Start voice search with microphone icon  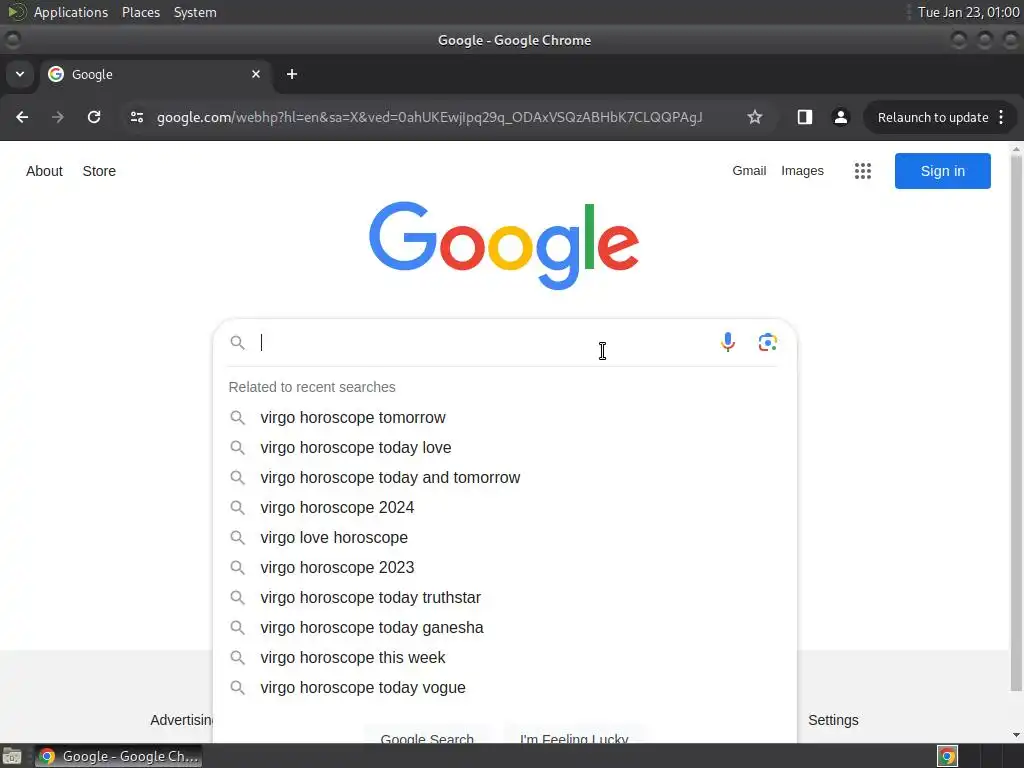(728, 342)
